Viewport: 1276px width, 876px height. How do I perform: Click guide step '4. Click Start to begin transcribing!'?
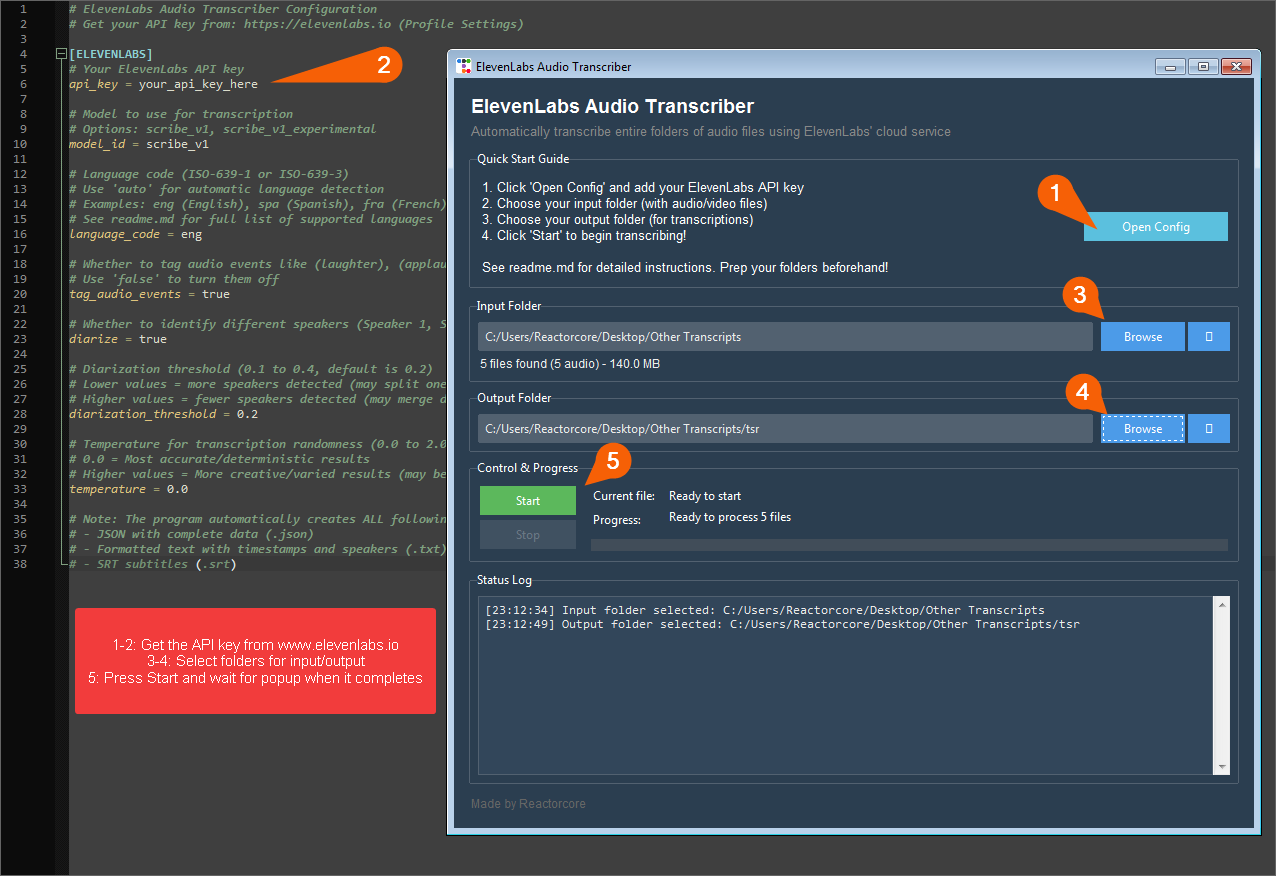(584, 236)
